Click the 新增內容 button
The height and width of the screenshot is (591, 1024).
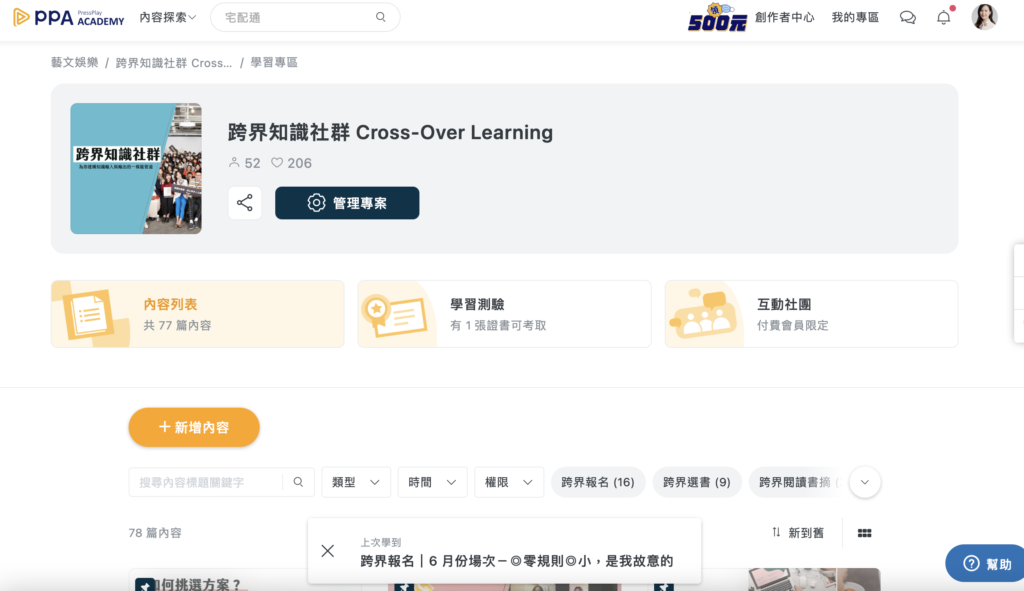point(194,427)
